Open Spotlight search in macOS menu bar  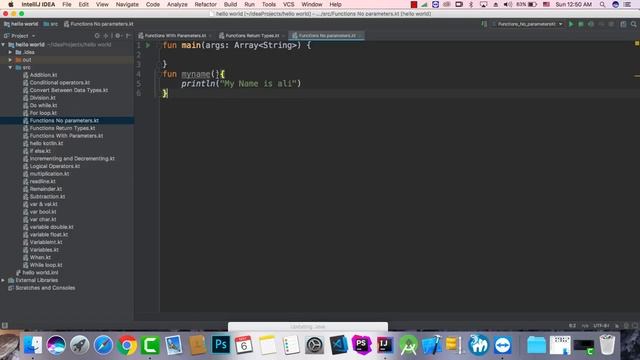coord(602,4)
